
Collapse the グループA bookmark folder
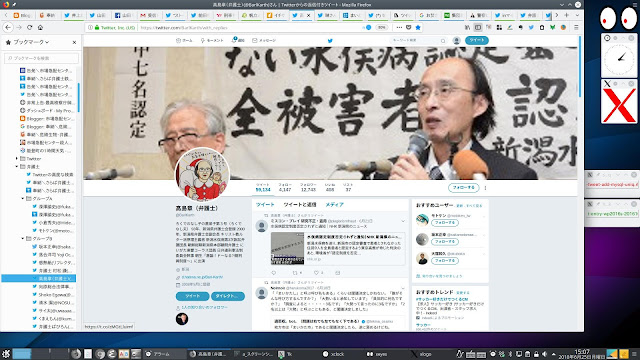coord(23,198)
